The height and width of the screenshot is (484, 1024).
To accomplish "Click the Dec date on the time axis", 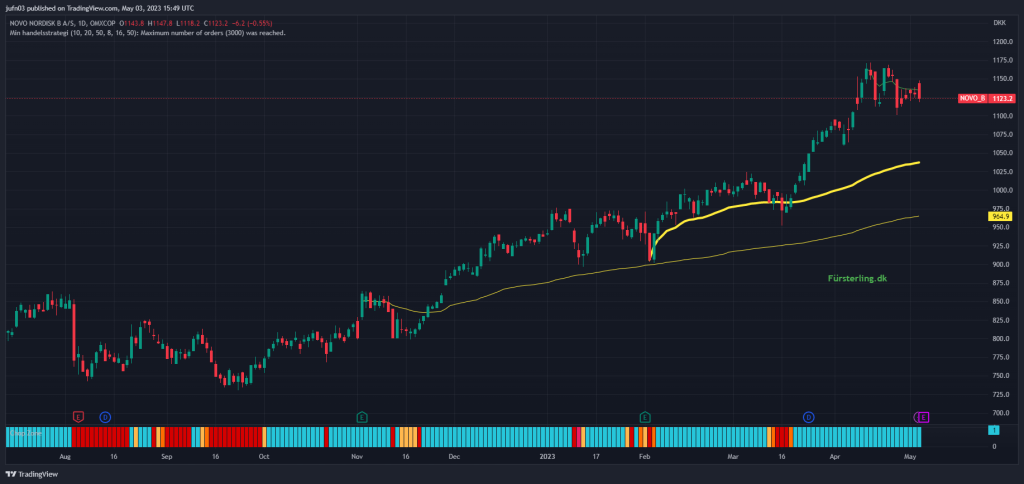I will click(x=455, y=458).
